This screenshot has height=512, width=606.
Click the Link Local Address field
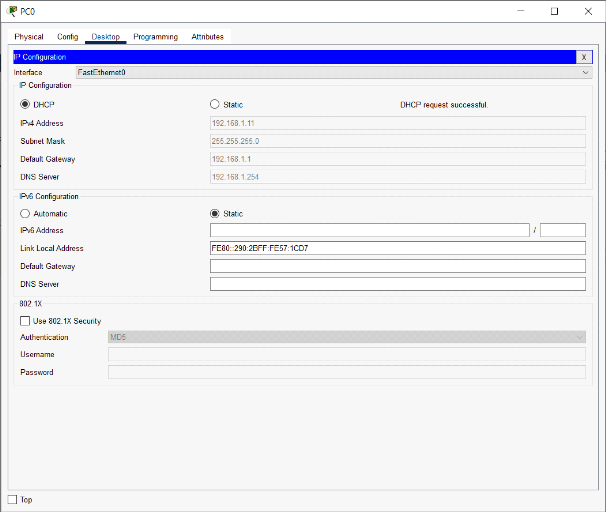point(397,248)
